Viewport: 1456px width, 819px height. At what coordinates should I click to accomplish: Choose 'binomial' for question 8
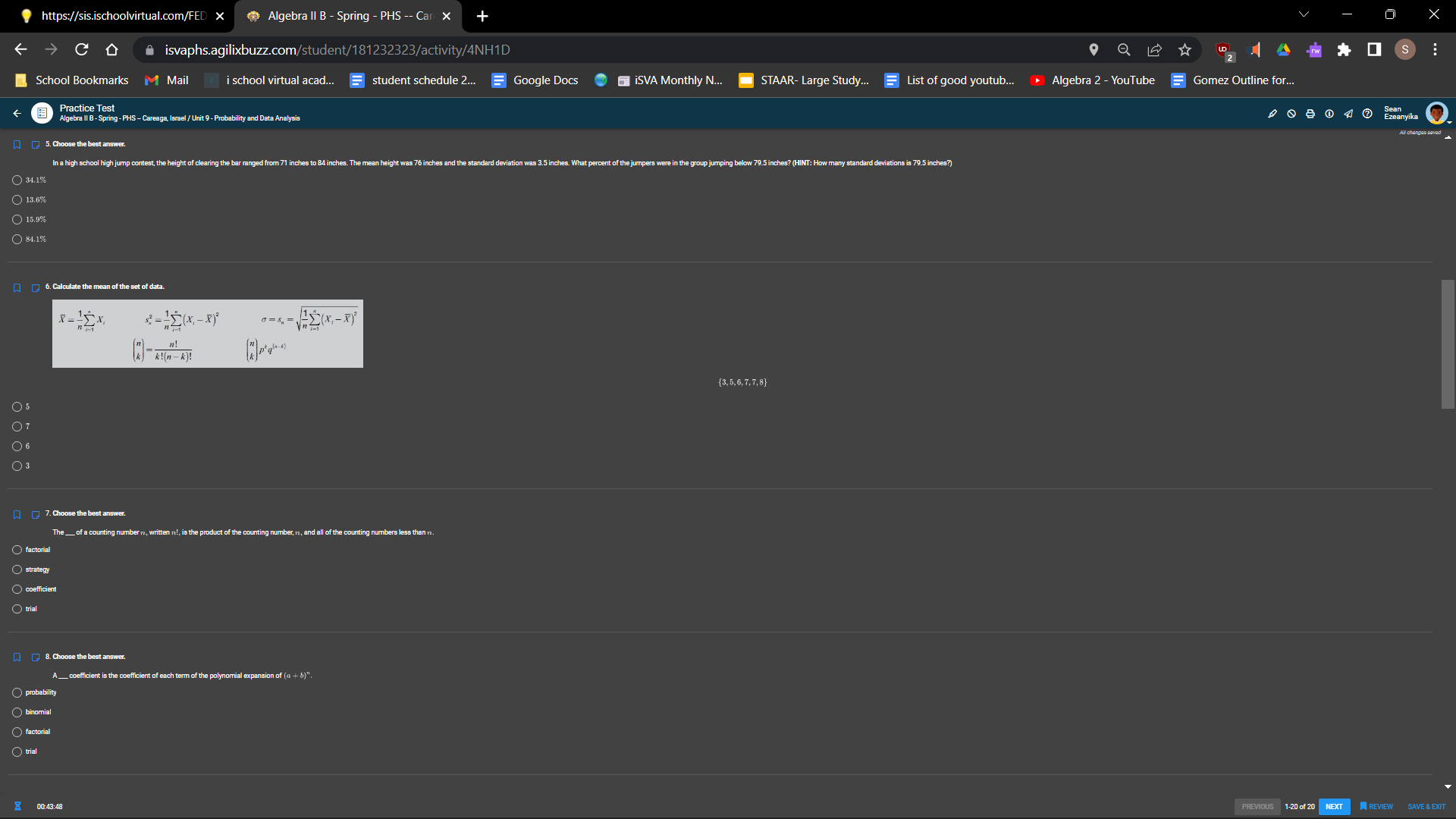pyautogui.click(x=17, y=712)
